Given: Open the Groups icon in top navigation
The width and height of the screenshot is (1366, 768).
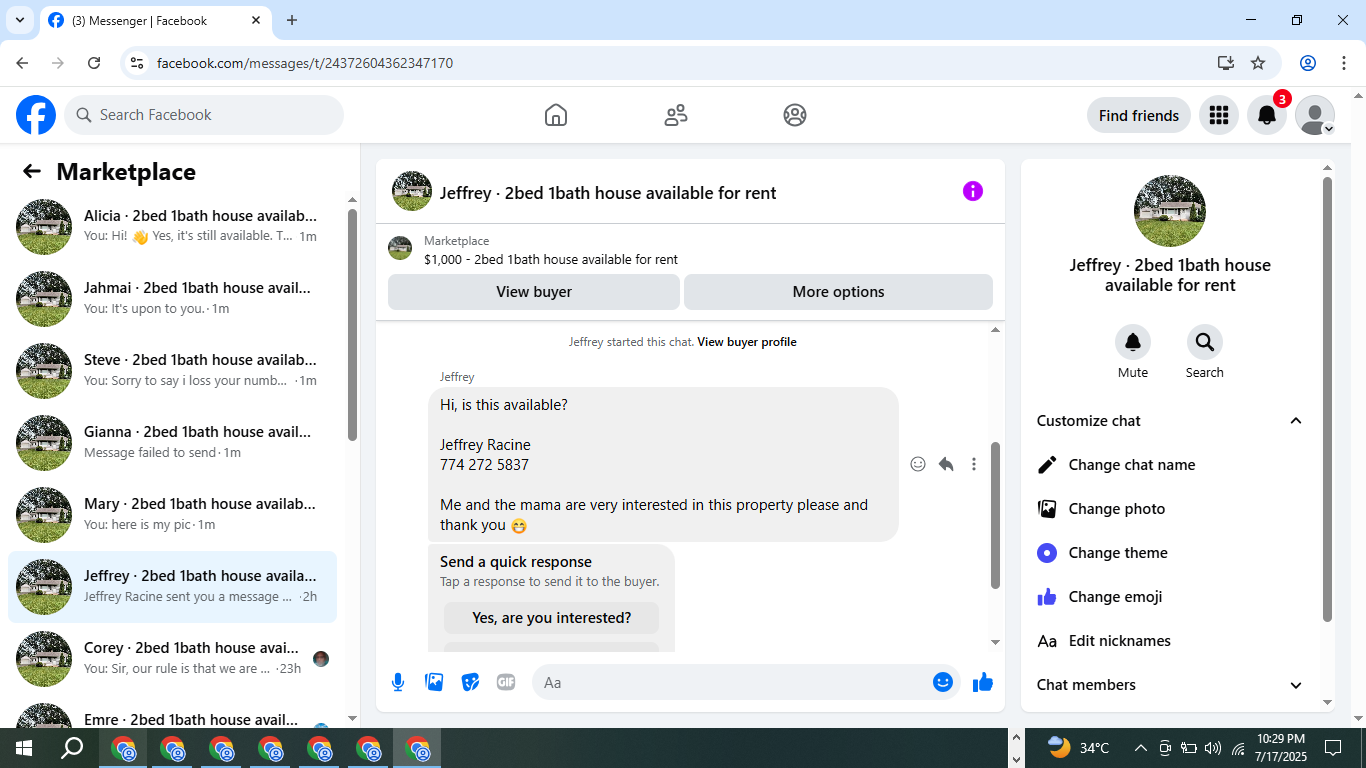Looking at the screenshot, I should 795,115.
